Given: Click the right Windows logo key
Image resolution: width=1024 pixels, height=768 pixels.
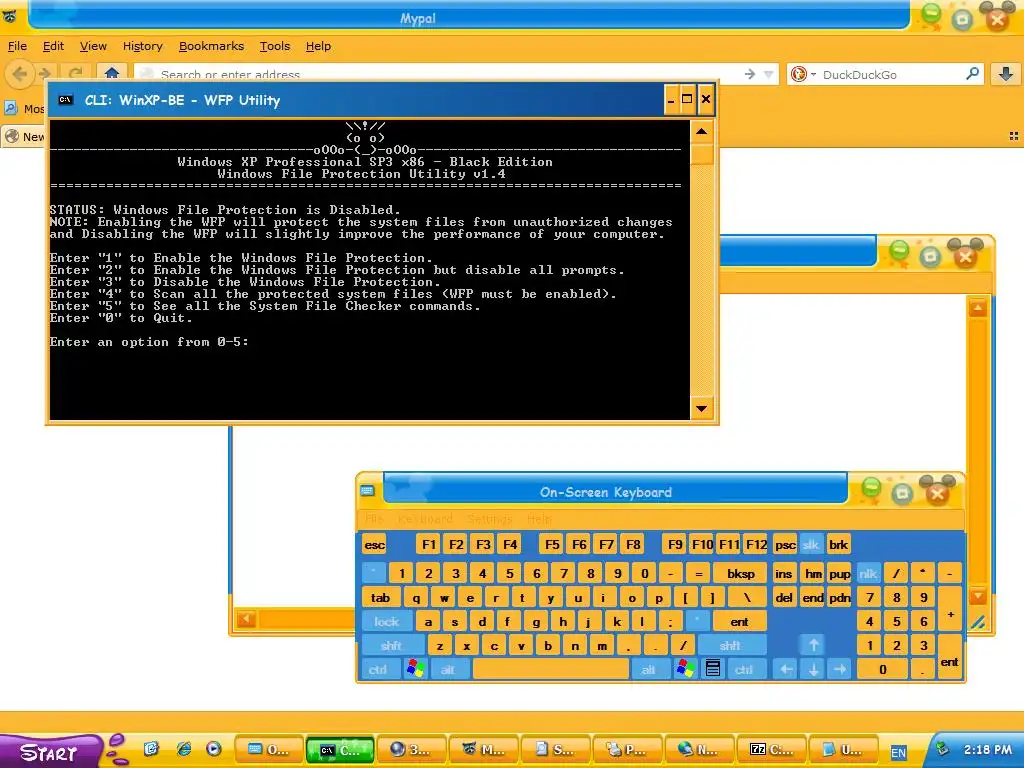Looking at the screenshot, I should [686, 668].
